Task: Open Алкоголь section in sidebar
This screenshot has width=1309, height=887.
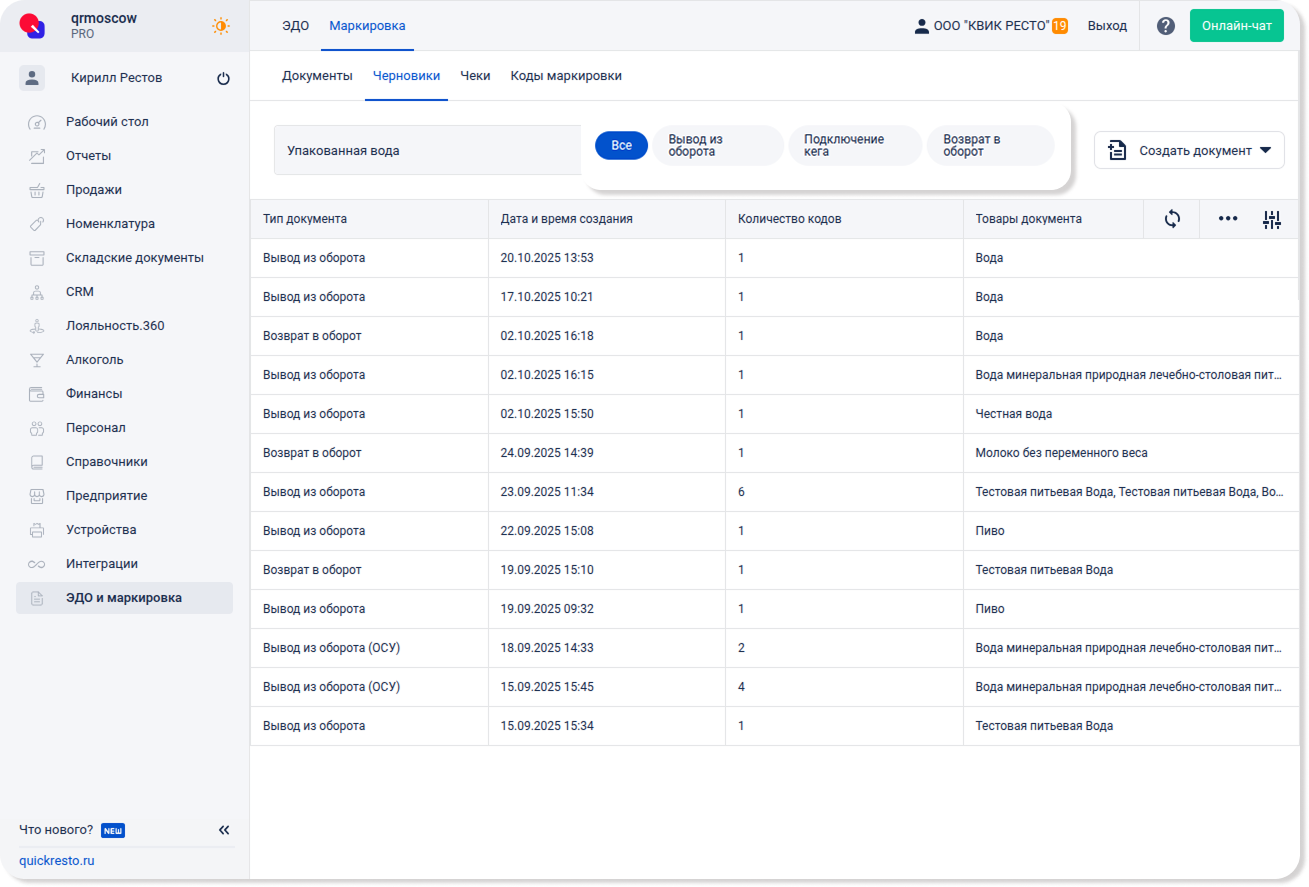Action: pos(95,360)
